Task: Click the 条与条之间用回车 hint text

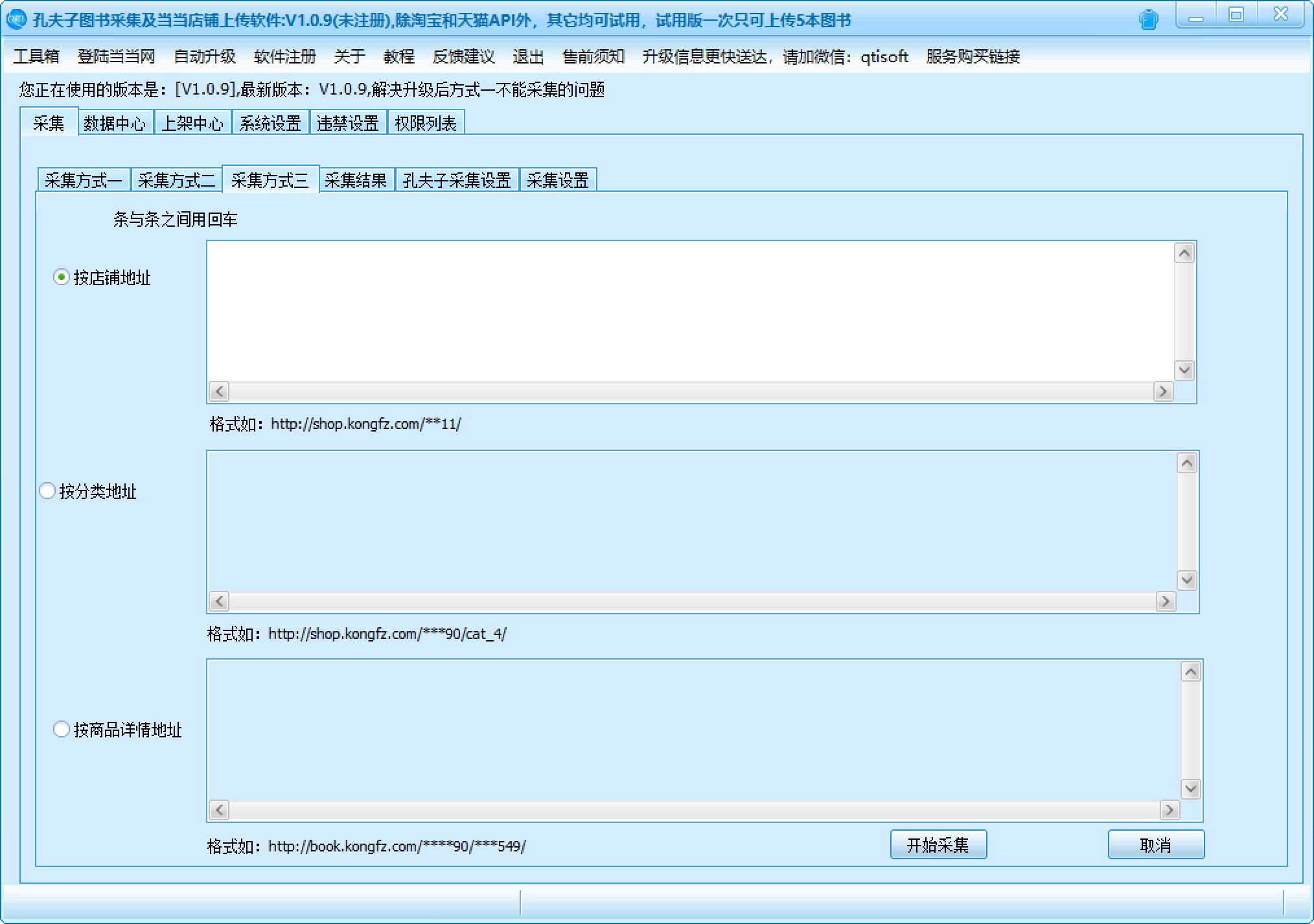Action: pyautogui.click(x=176, y=220)
